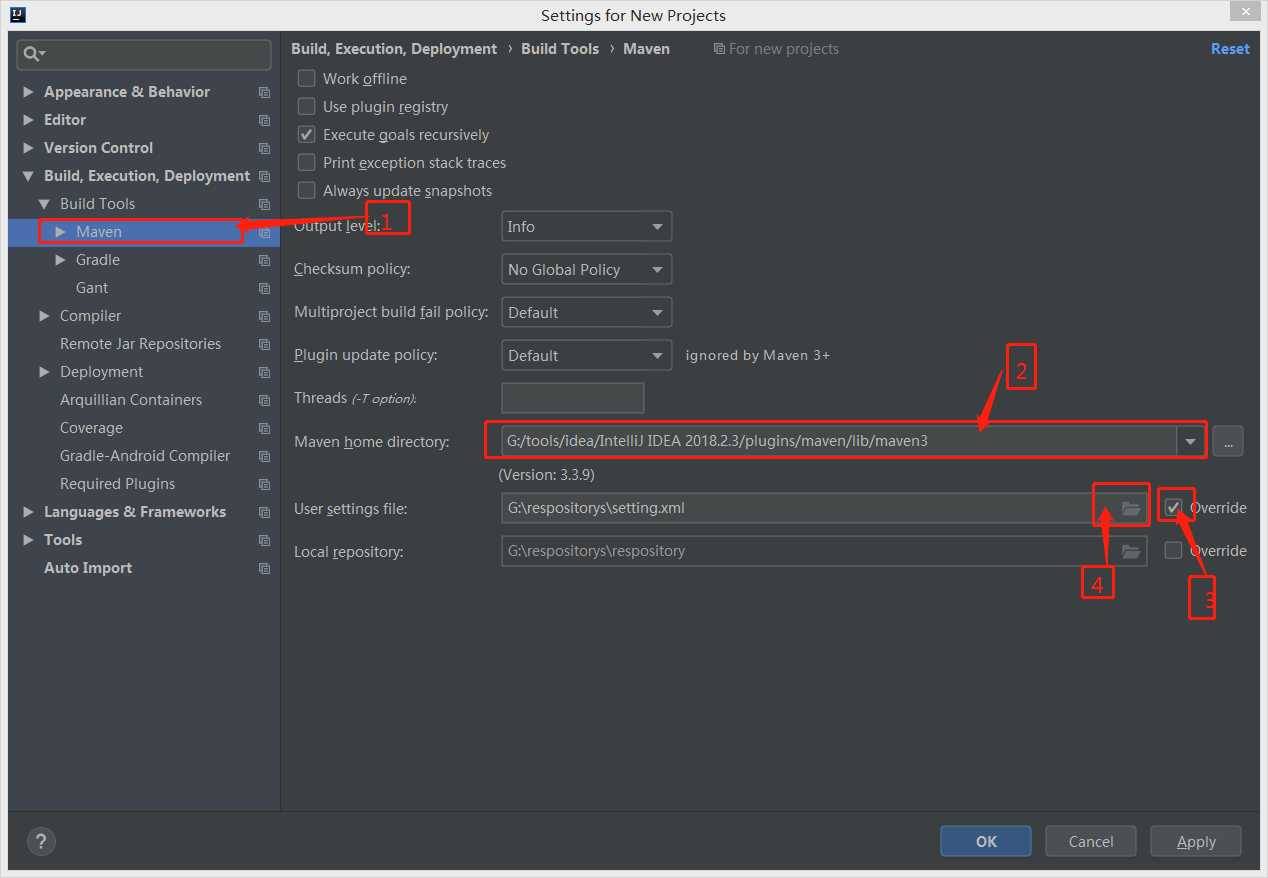Enable Work offline checkbox
The image size is (1268, 878).
pos(307,78)
